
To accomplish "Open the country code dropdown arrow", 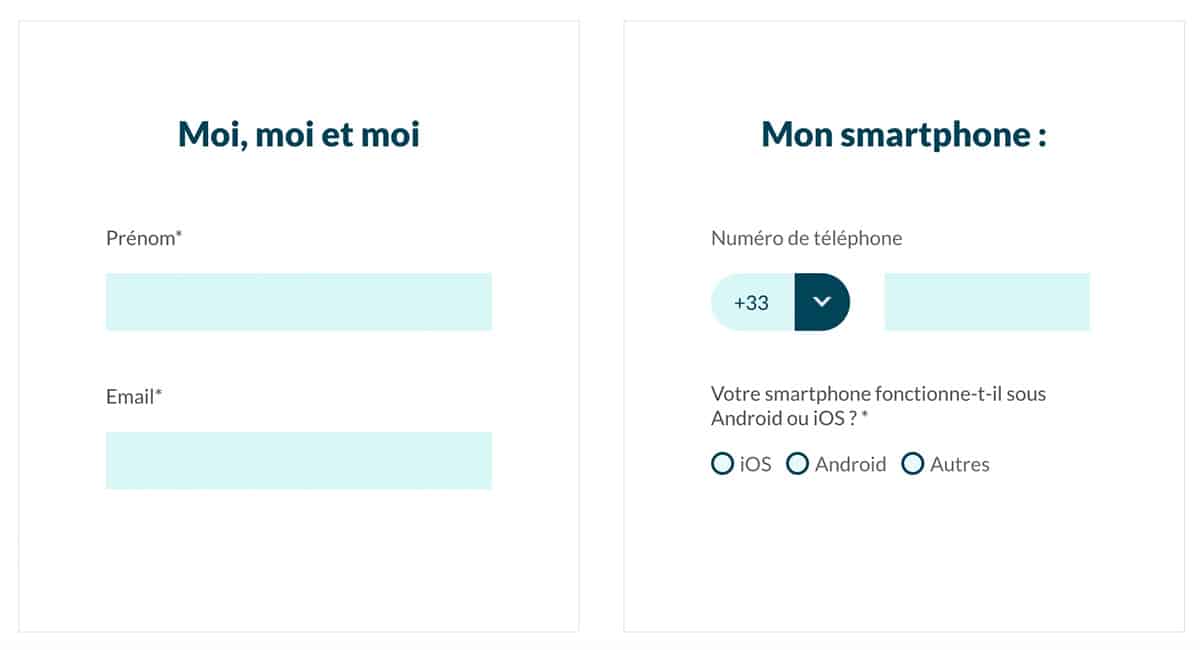I will (x=822, y=302).
